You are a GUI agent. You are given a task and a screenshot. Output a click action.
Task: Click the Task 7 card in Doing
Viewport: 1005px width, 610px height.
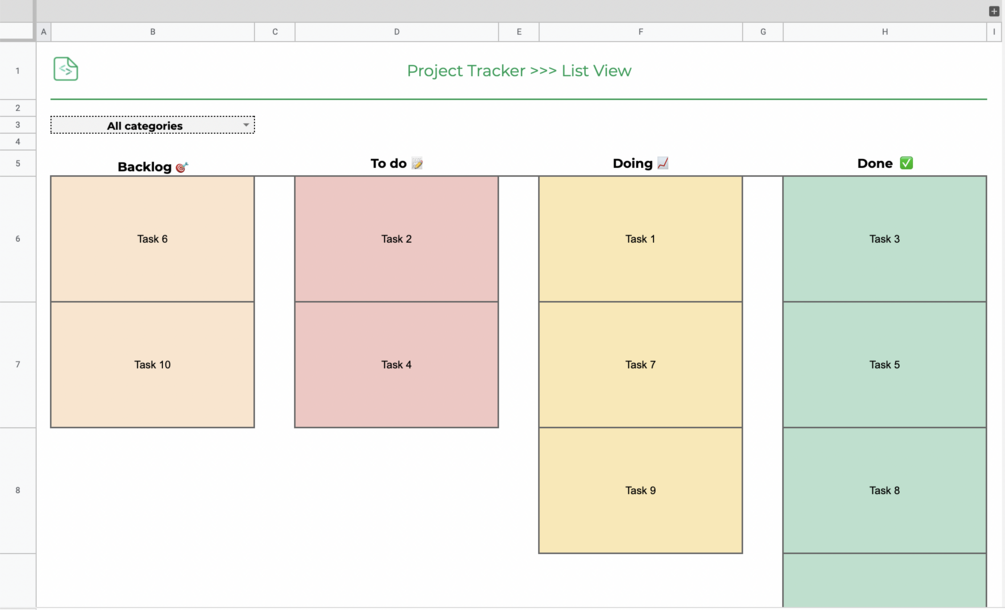(x=640, y=365)
